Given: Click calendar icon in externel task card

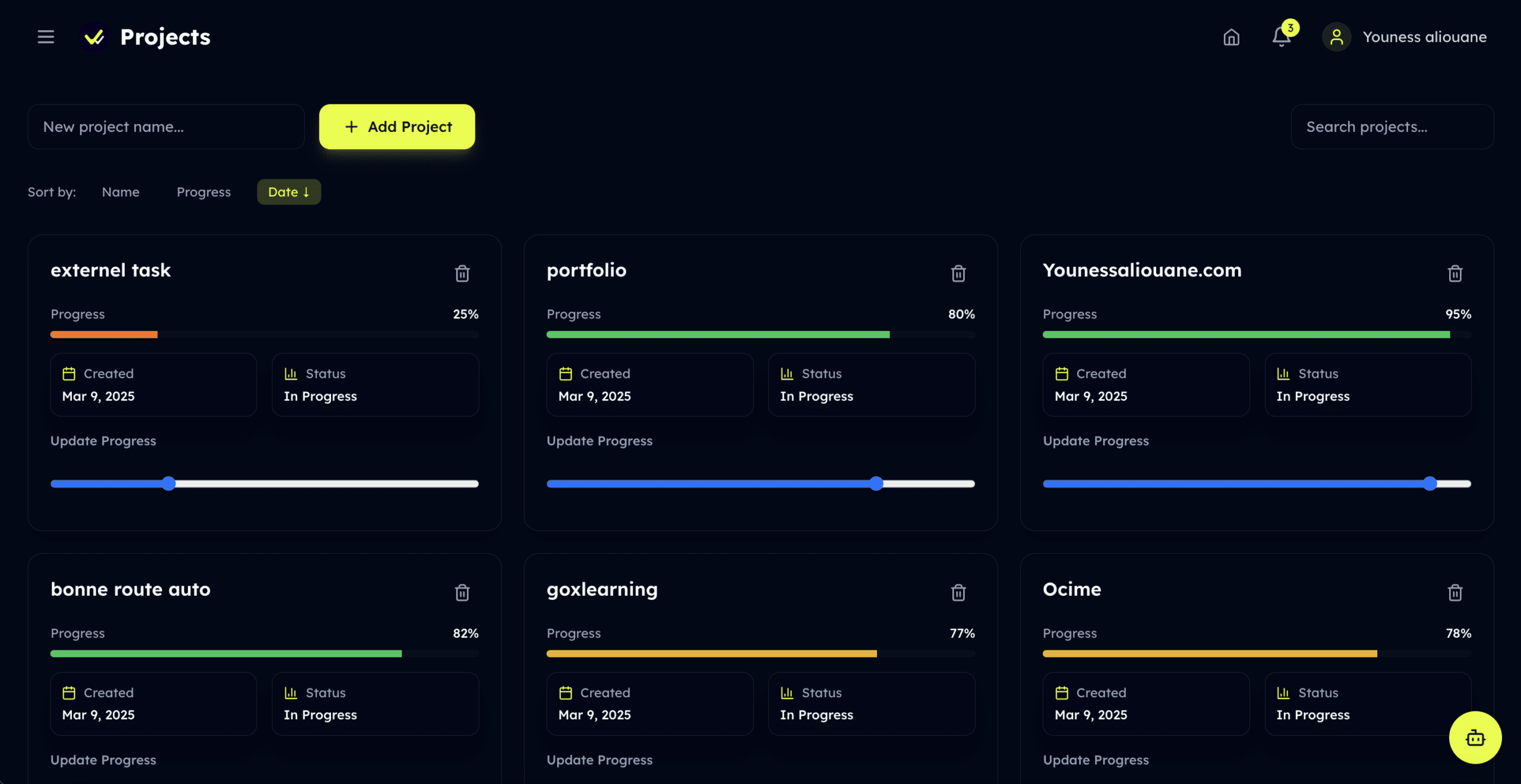Looking at the screenshot, I should [69, 374].
